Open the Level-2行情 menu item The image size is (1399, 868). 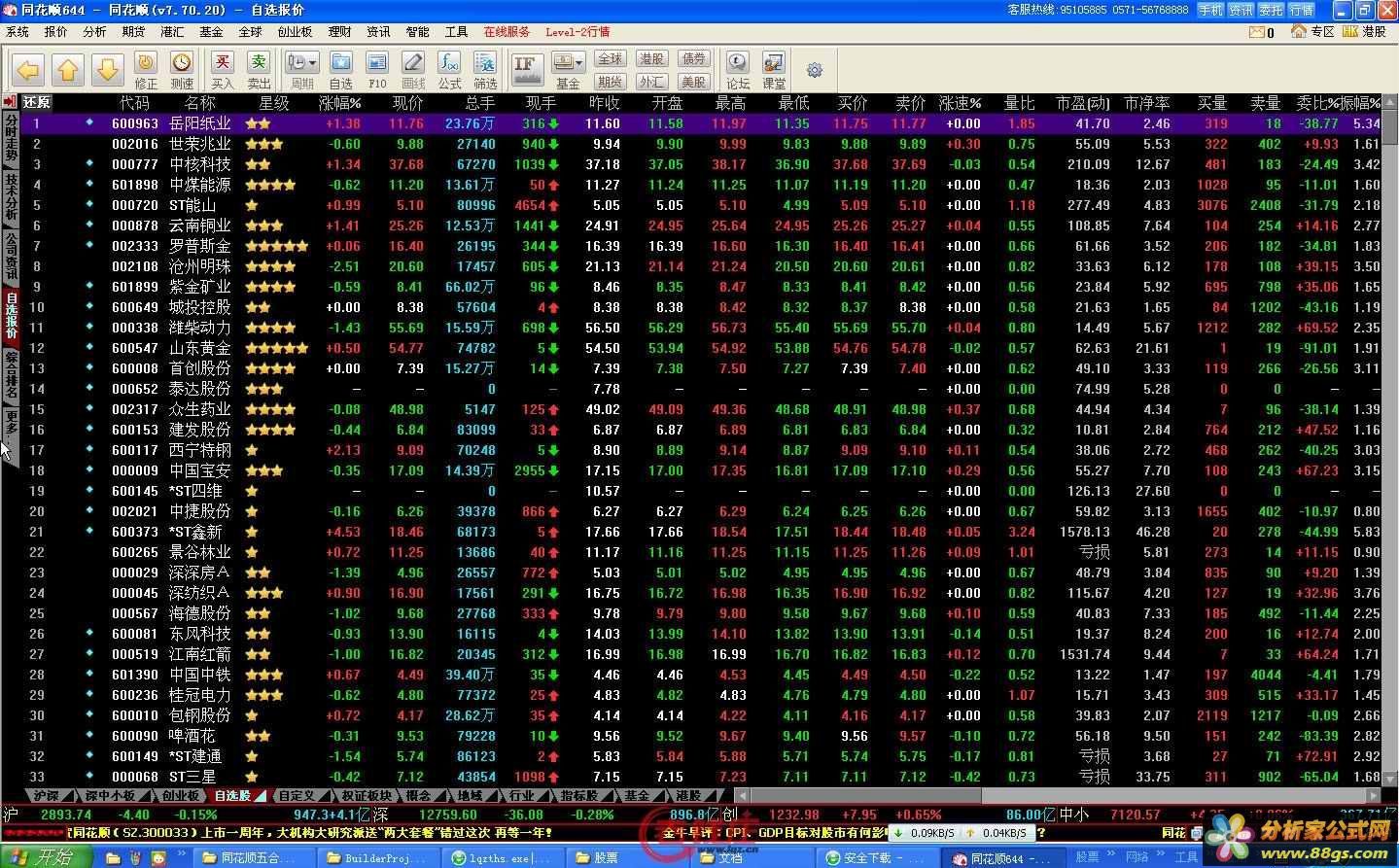coord(577,32)
